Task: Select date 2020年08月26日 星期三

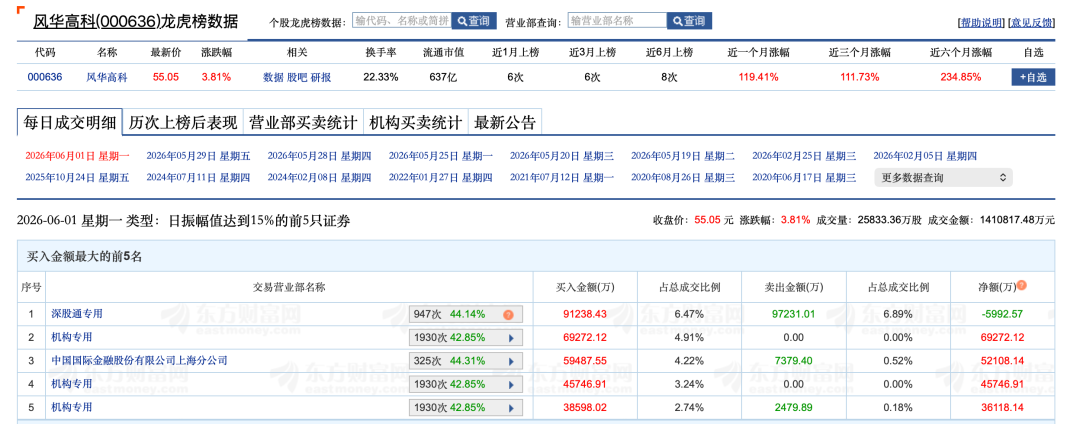Action: pyautogui.click(x=683, y=178)
